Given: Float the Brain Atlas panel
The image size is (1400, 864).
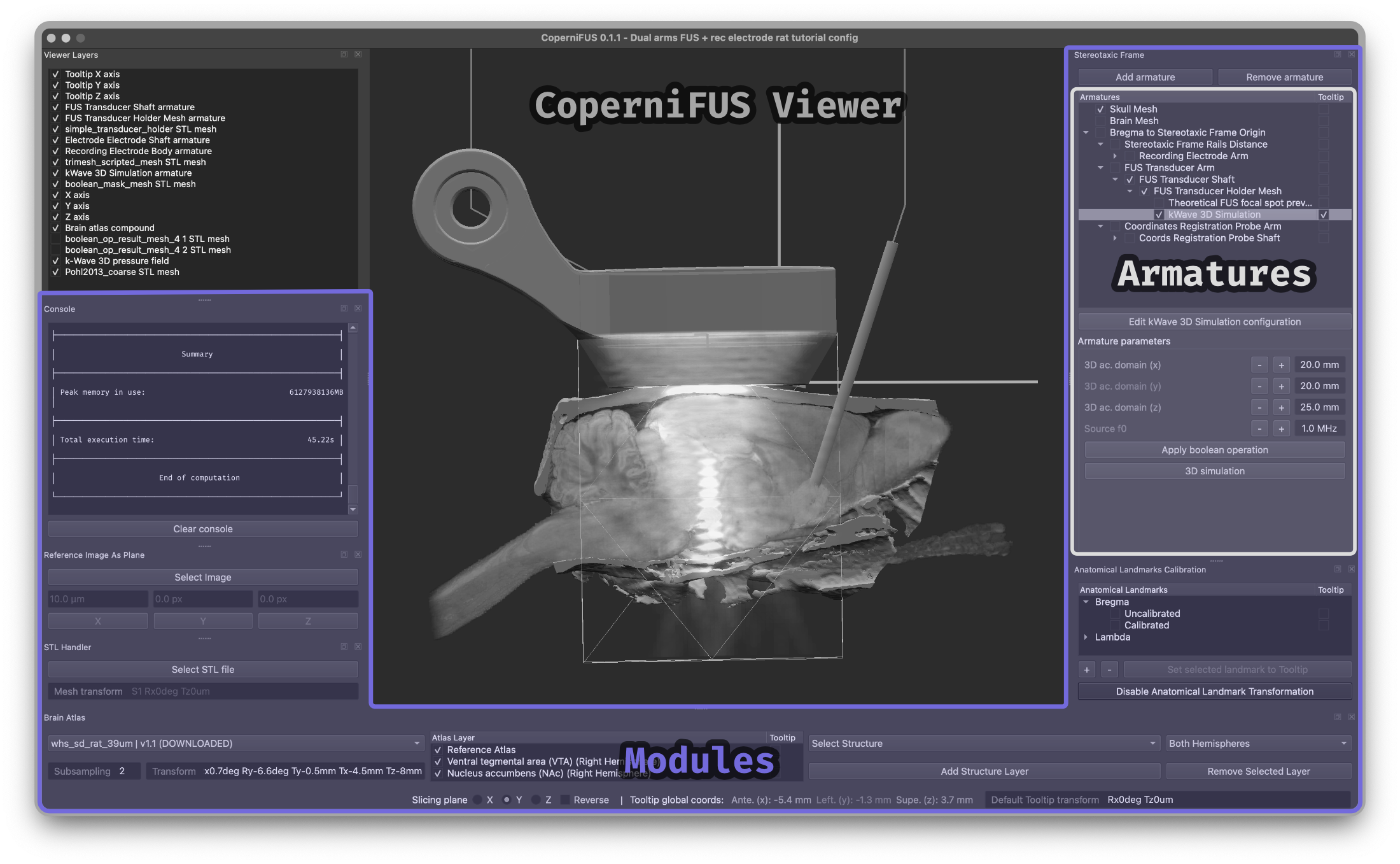Looking at the screenshot, I should (1338, 717).
